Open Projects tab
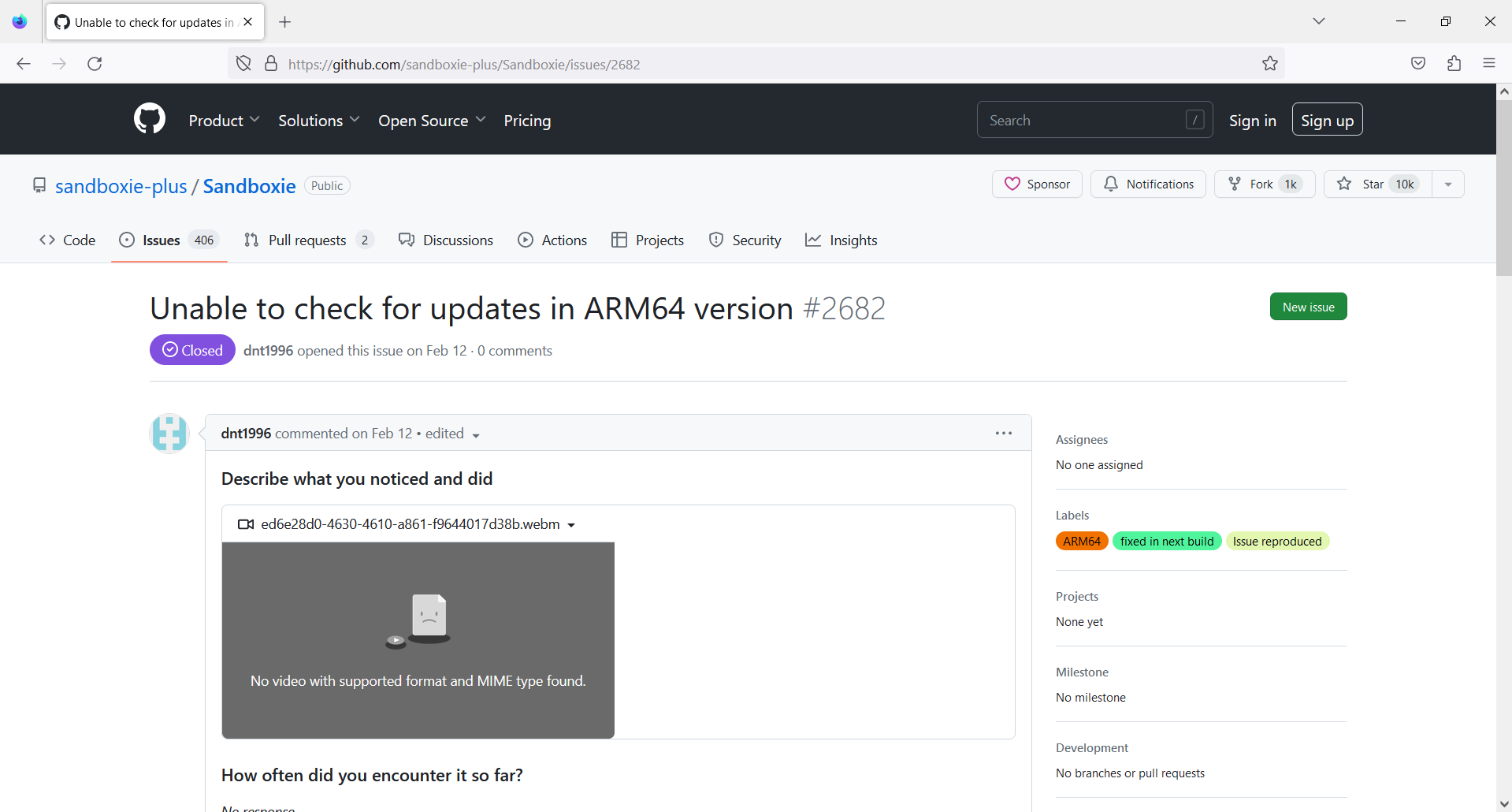 tap(648, 240)
